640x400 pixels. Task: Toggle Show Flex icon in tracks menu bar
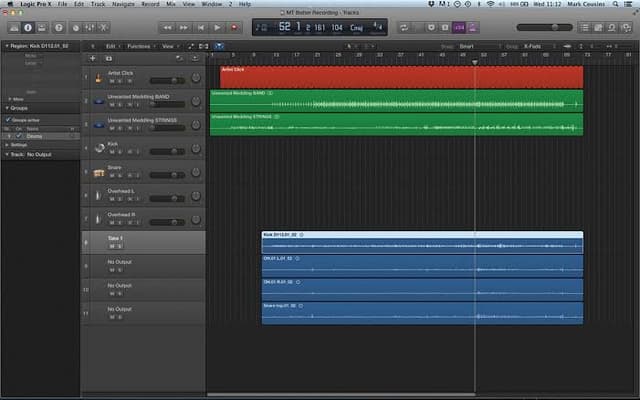pyautogui.click(x=203, y=46)
